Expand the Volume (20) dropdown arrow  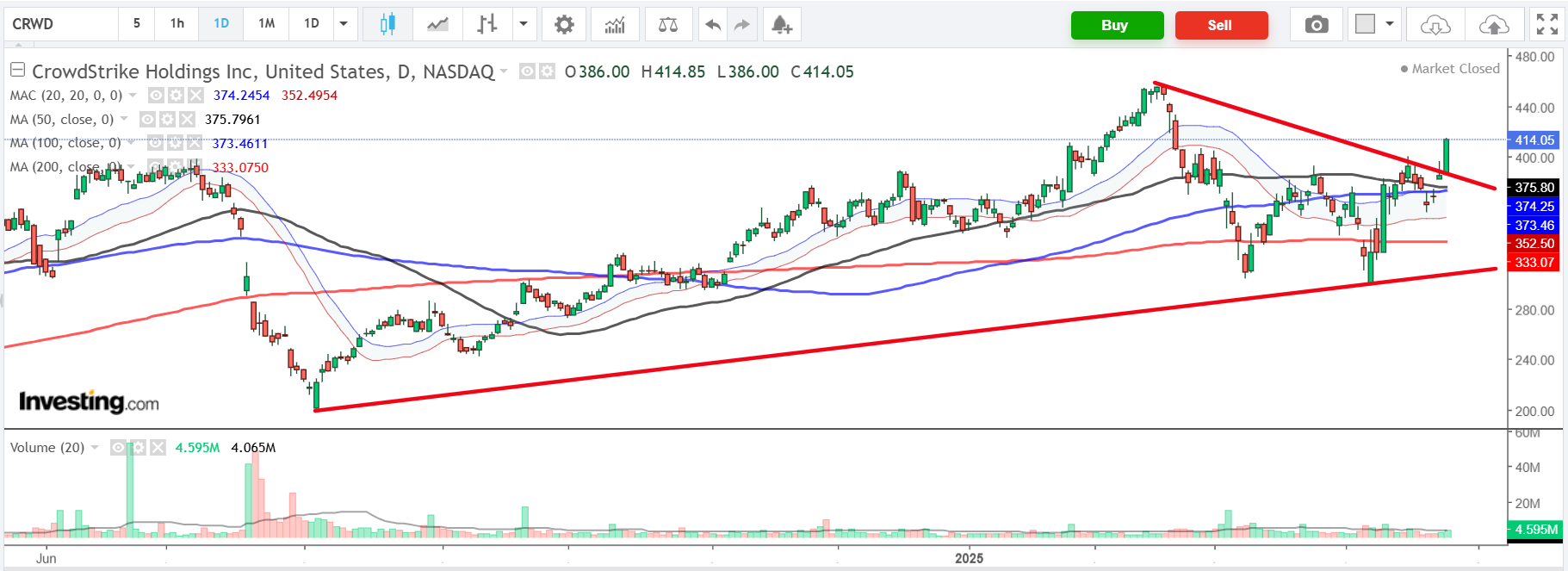pyautogui.click(x=95, y=448)
